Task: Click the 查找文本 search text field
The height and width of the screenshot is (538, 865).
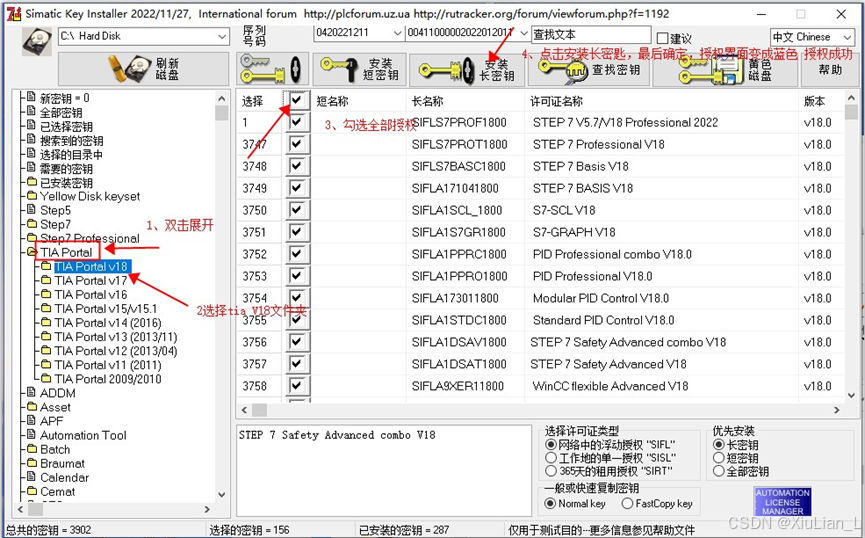Action: pos(591,35)
